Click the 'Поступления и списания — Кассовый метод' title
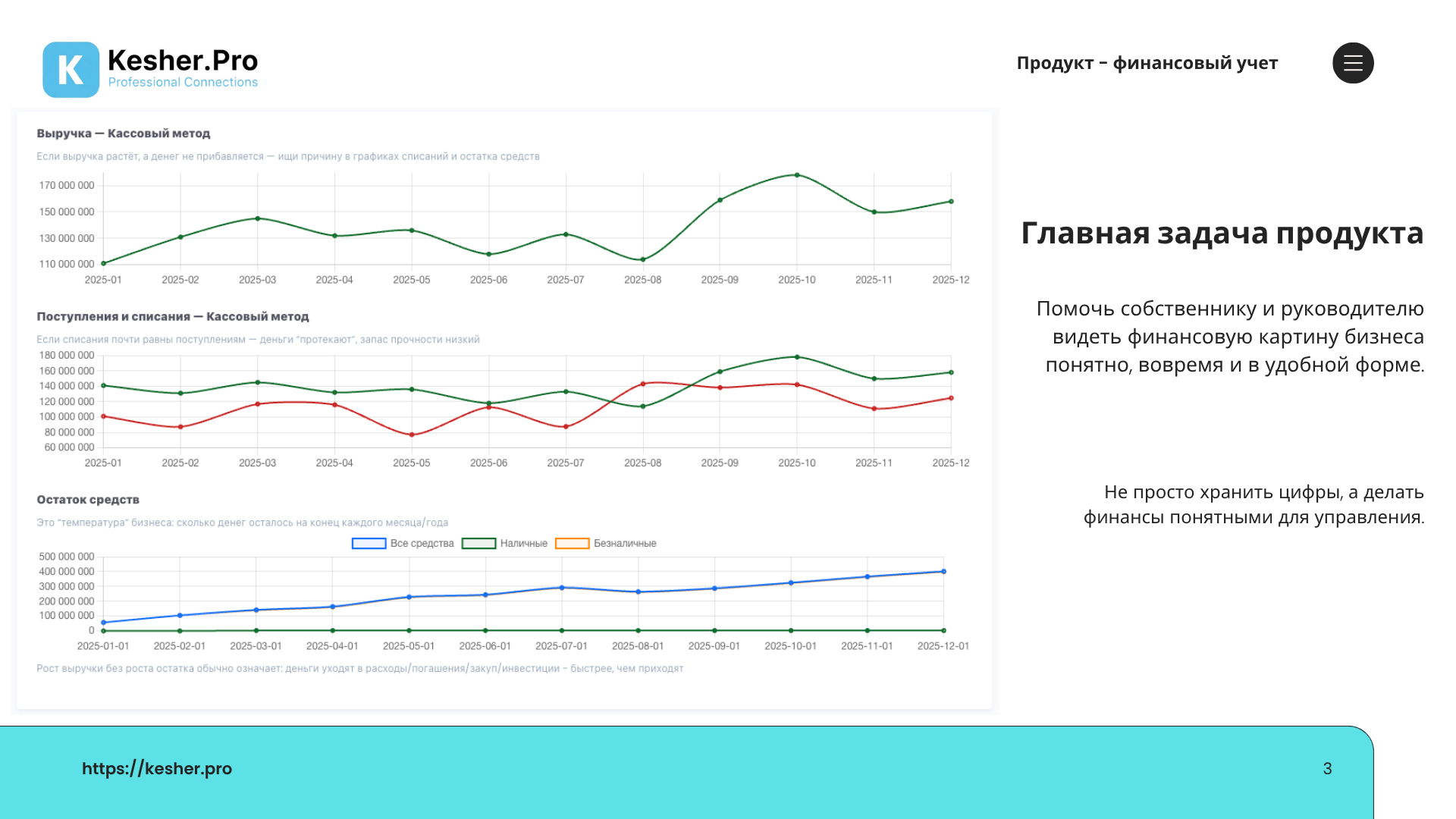The image size is (1456, 819). pos(173,317)
